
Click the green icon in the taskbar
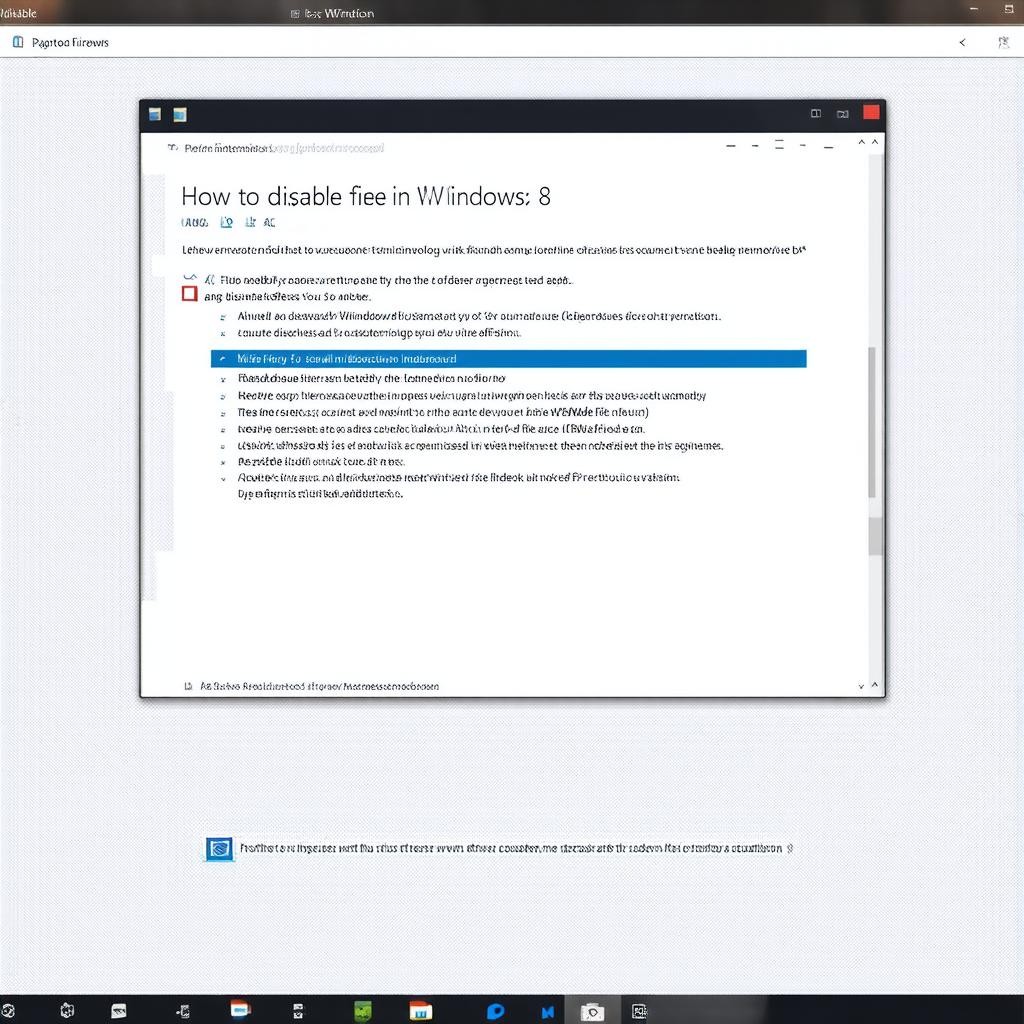364,1011
